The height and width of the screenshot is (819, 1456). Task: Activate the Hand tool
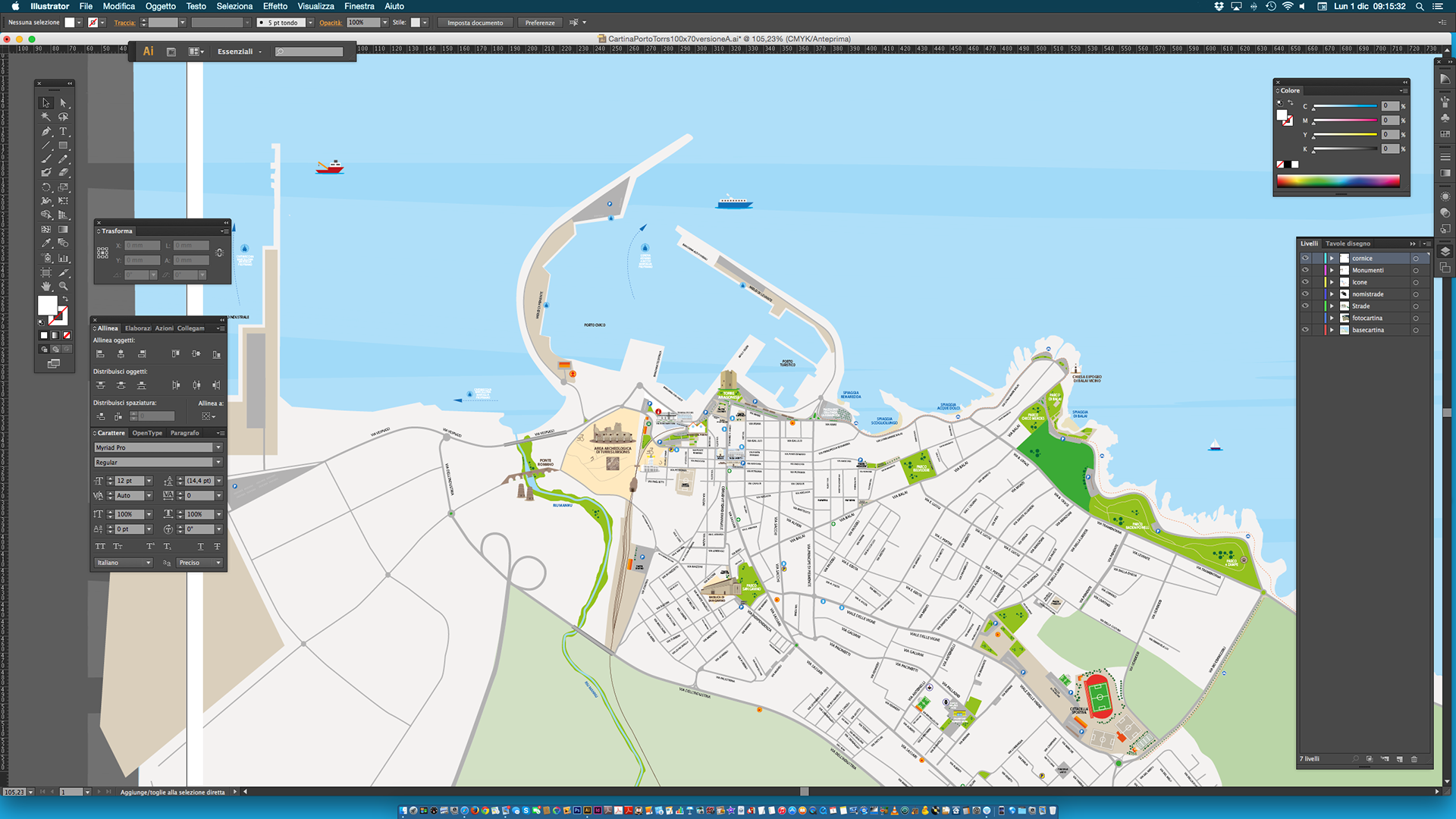[x=46, y=286]
